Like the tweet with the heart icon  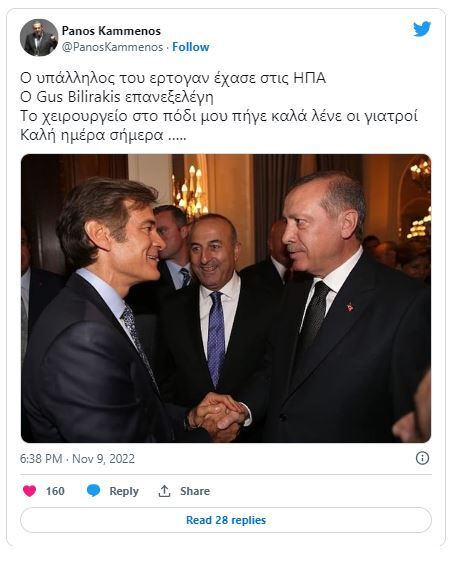30,491
